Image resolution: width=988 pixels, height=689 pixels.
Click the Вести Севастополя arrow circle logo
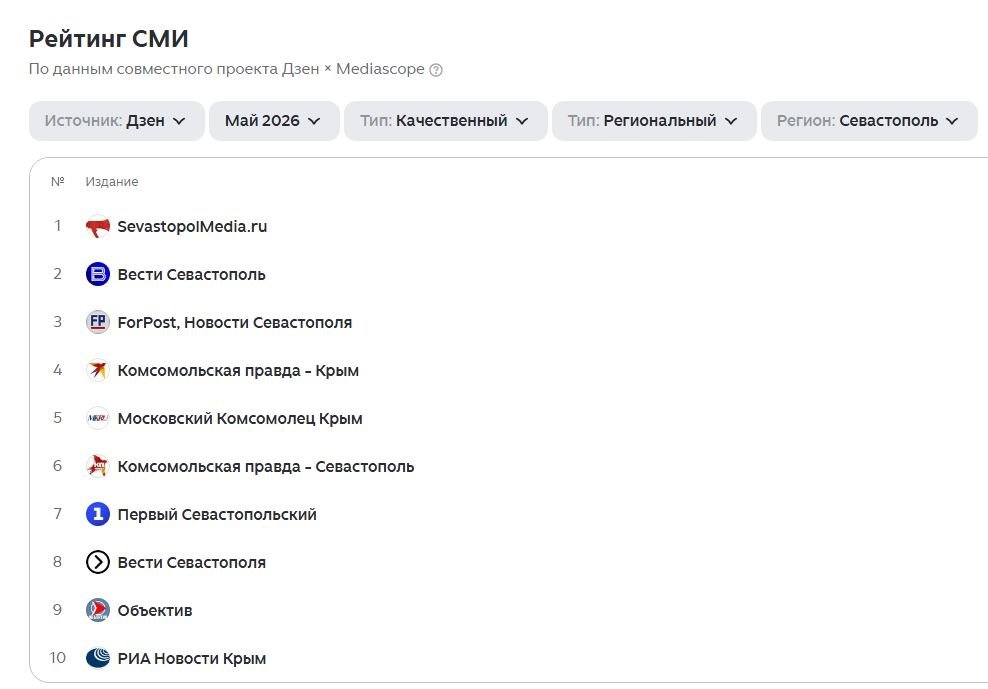[x=98, y=562]
